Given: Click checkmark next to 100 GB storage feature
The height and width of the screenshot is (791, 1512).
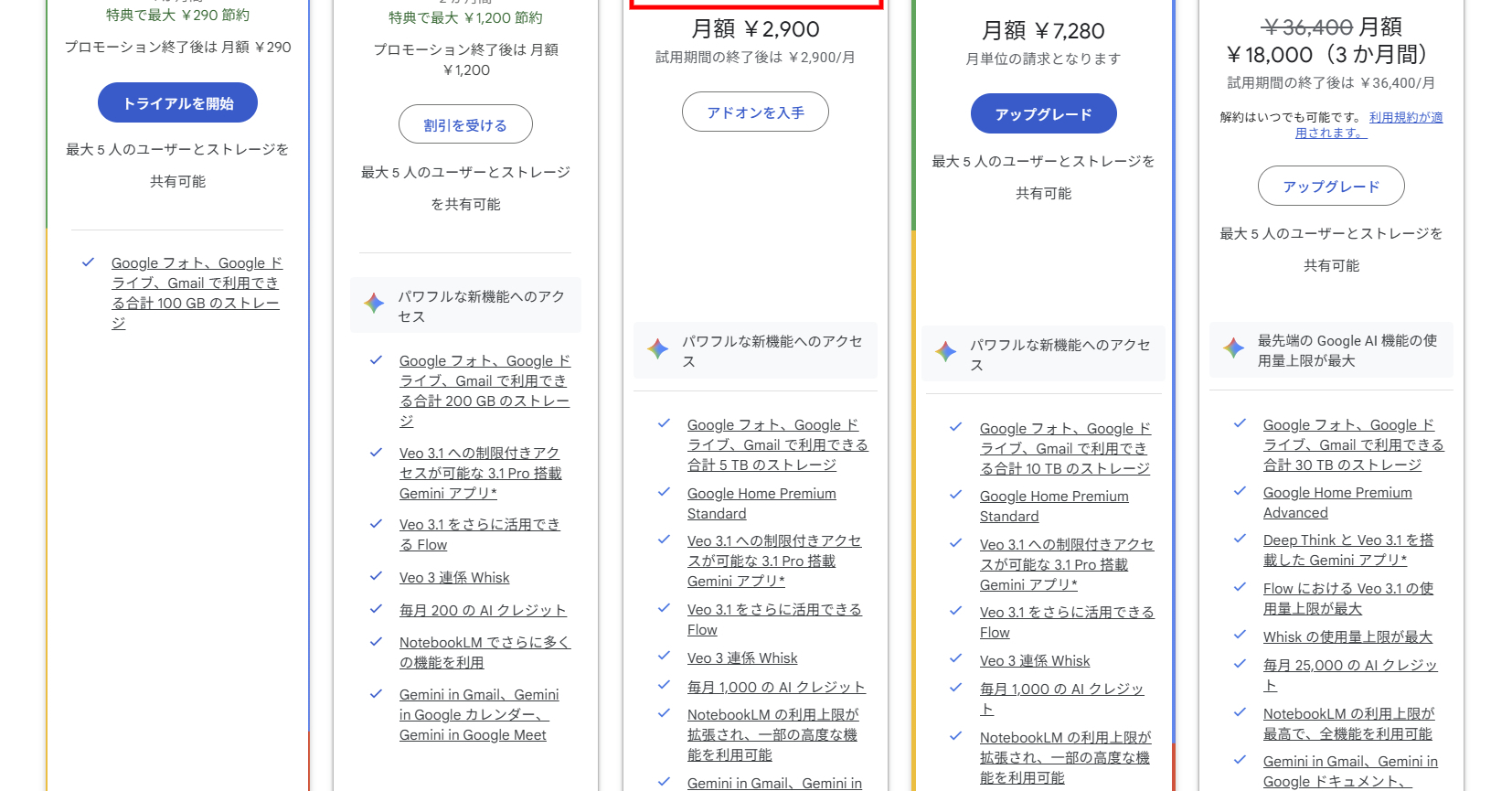Looking at the screenshot, I should tap(89, 262).
